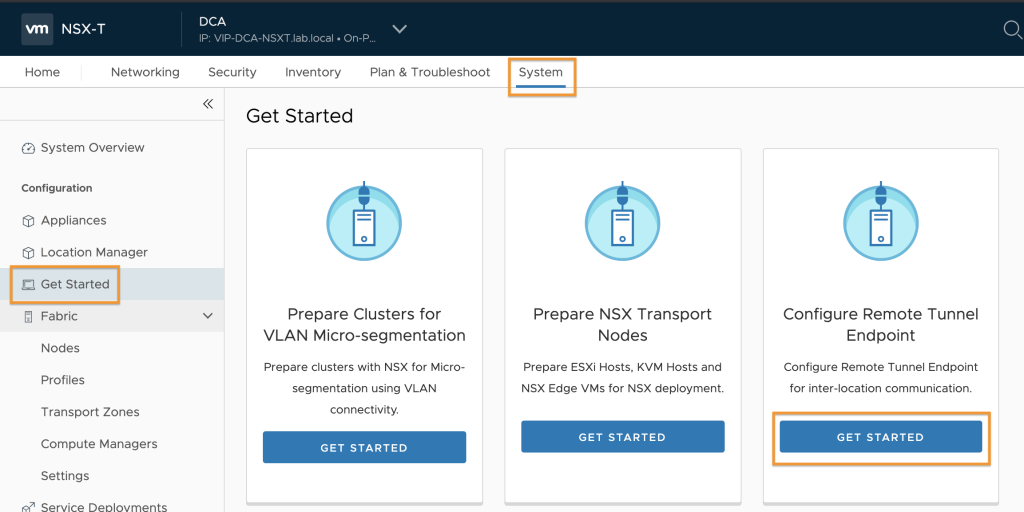Image resolution: width=1024 pixels, height=512 pixels.
Task: Open the Security tab
Action: (x=232, y=72)
